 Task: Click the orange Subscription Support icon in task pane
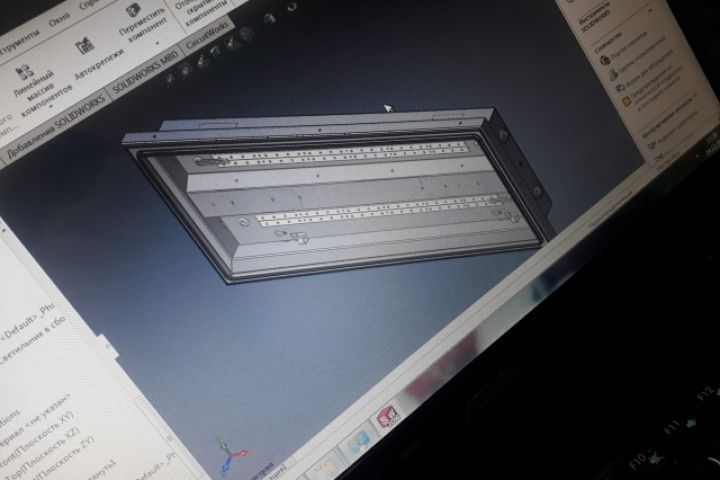627,102
